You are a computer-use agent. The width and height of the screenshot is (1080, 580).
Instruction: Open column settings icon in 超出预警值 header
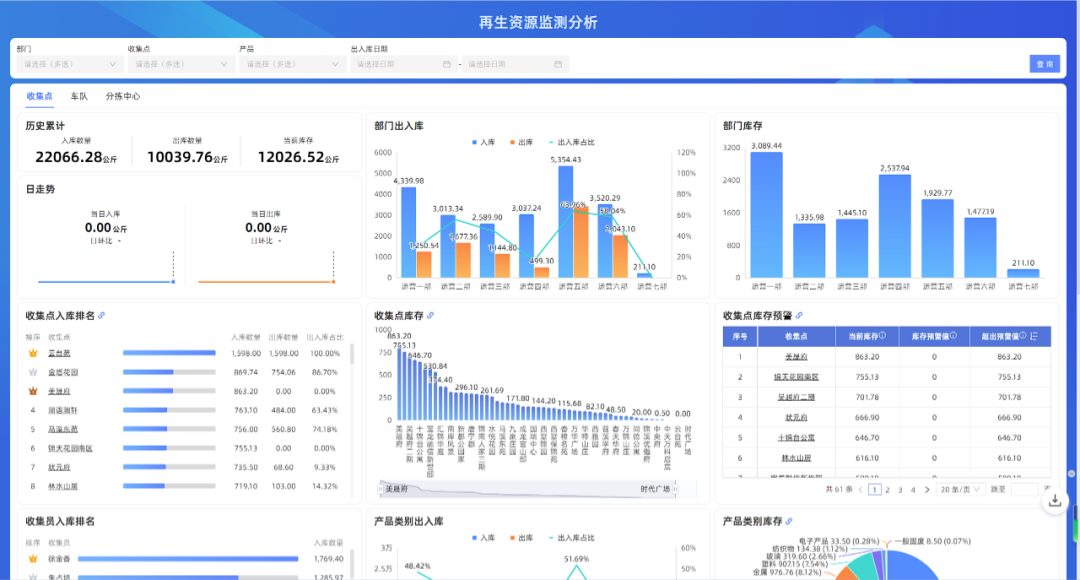(1033, 336)
